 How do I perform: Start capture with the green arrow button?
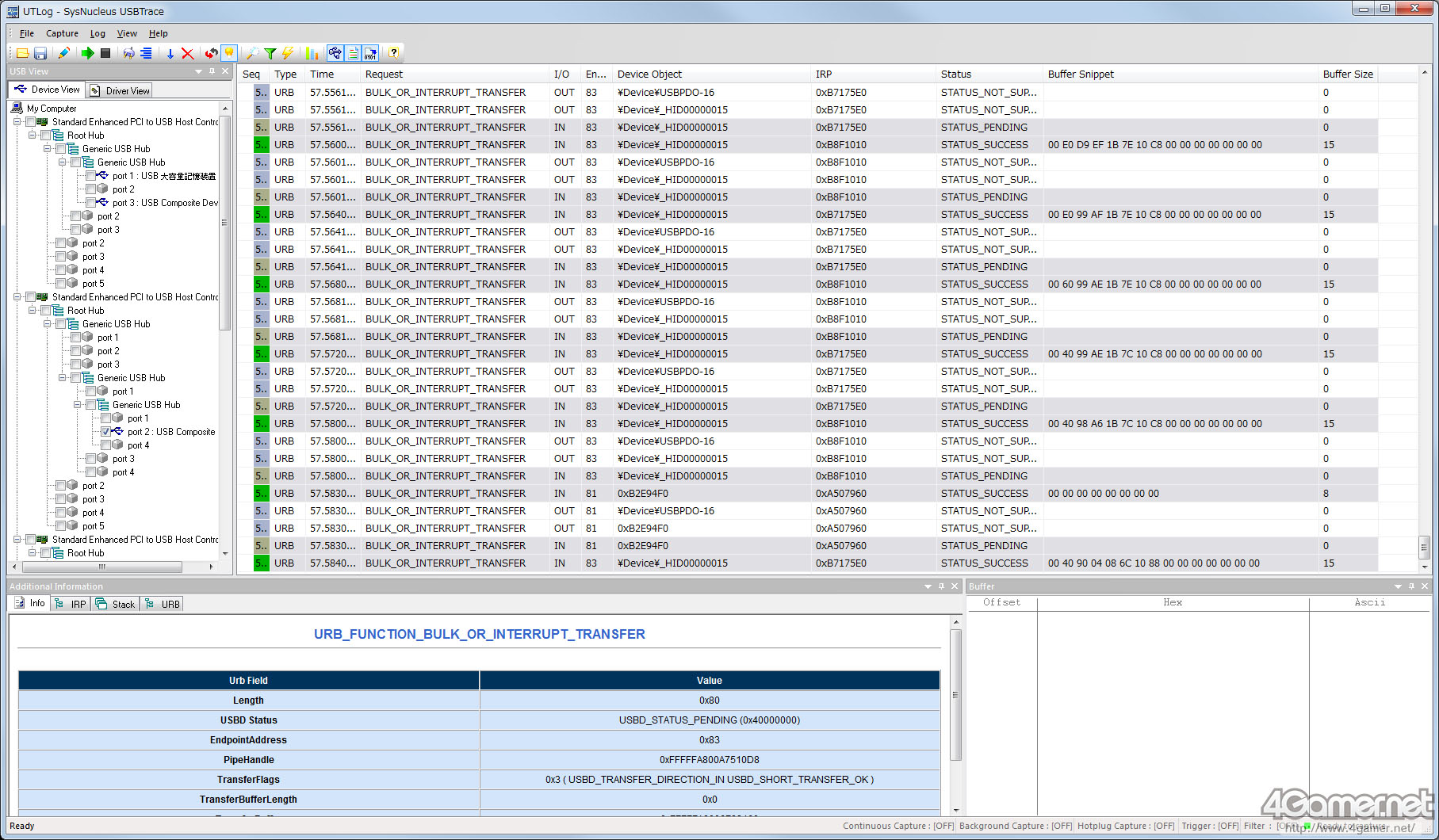pos(87,53)
